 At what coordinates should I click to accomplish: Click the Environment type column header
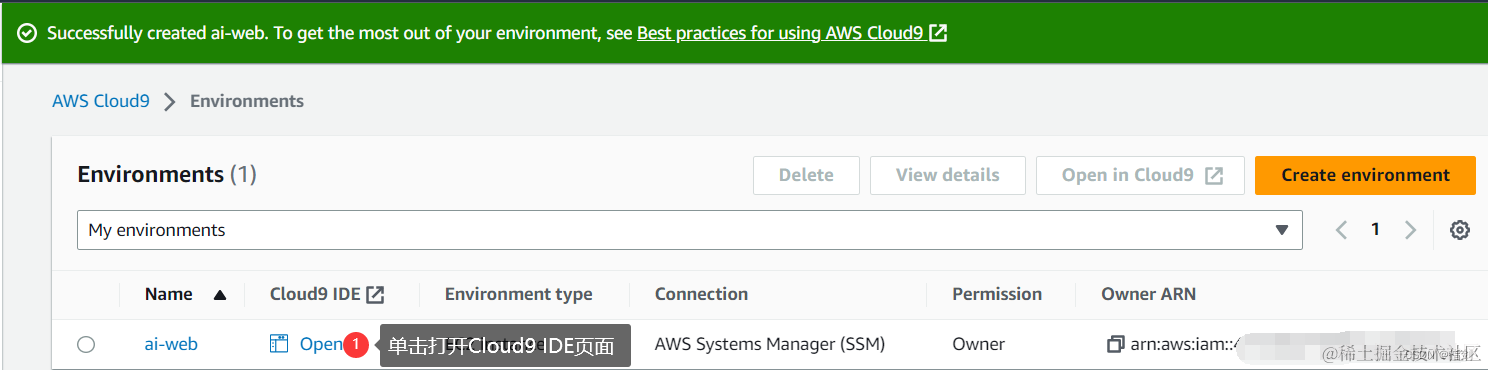click(x=518, y=294)
